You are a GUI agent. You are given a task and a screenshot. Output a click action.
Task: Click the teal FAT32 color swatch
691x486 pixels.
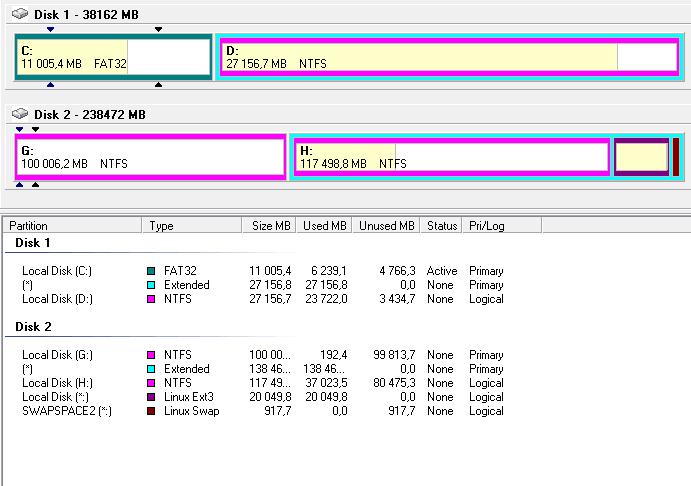point(151,271)
